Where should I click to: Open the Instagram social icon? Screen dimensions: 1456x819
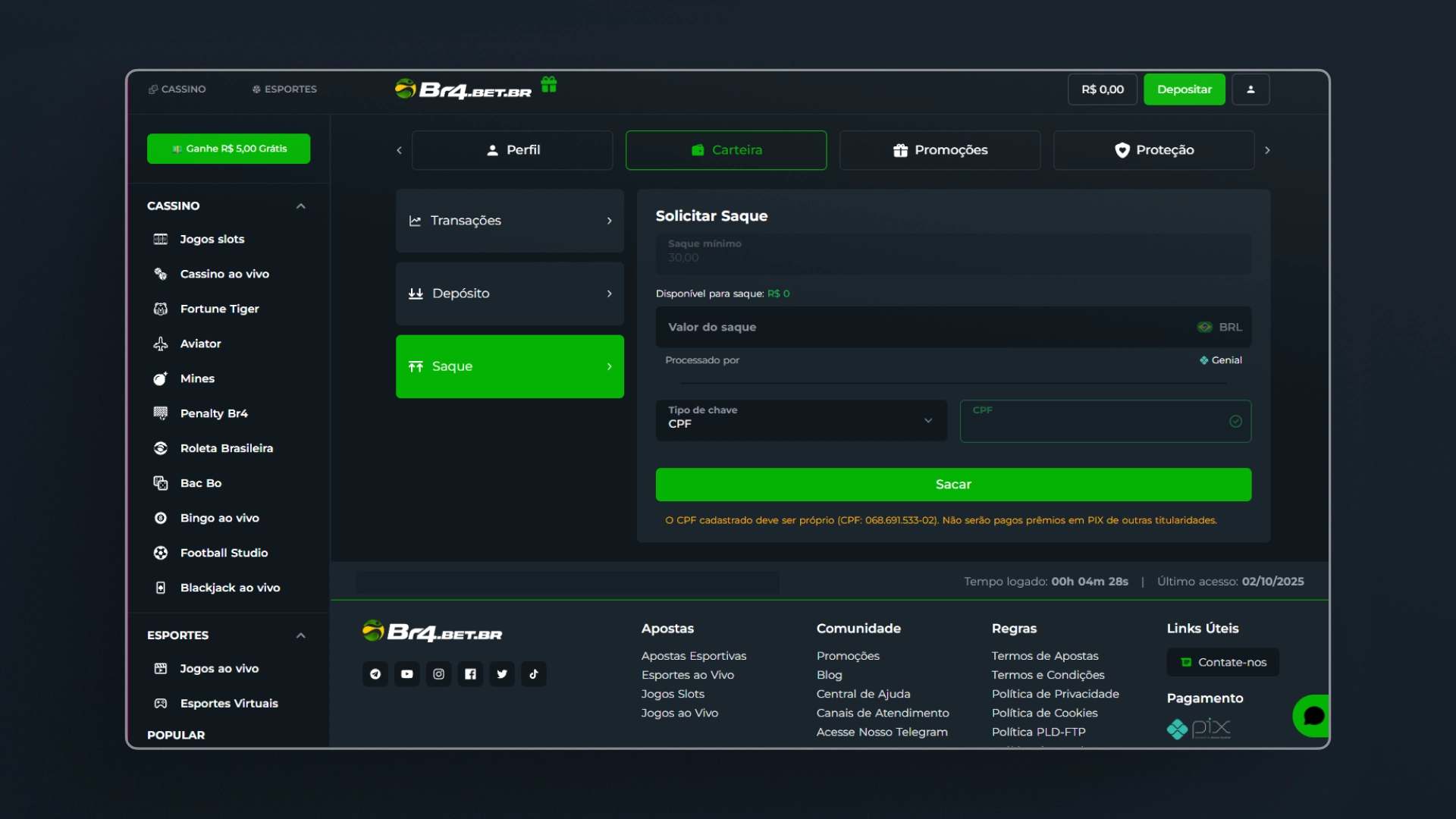439,674
